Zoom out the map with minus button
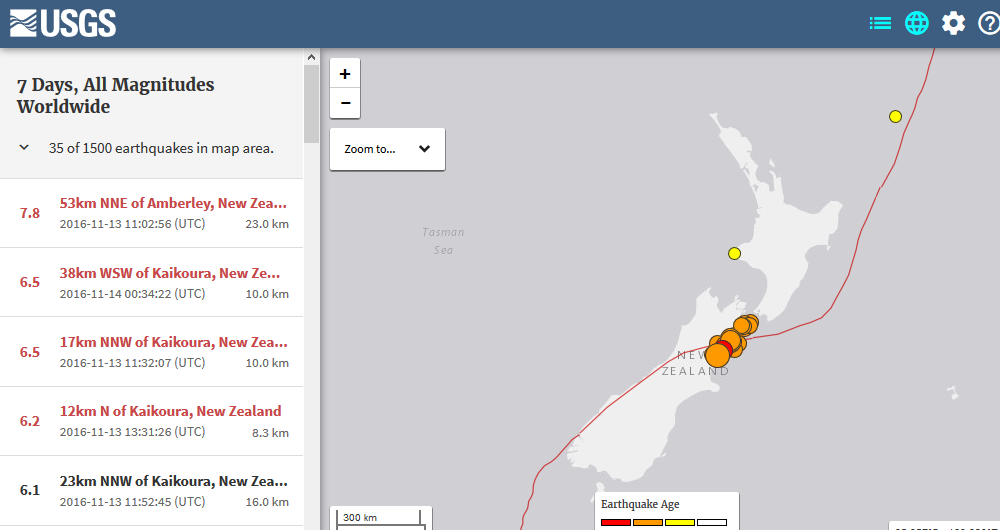 [x=345, y=103]
